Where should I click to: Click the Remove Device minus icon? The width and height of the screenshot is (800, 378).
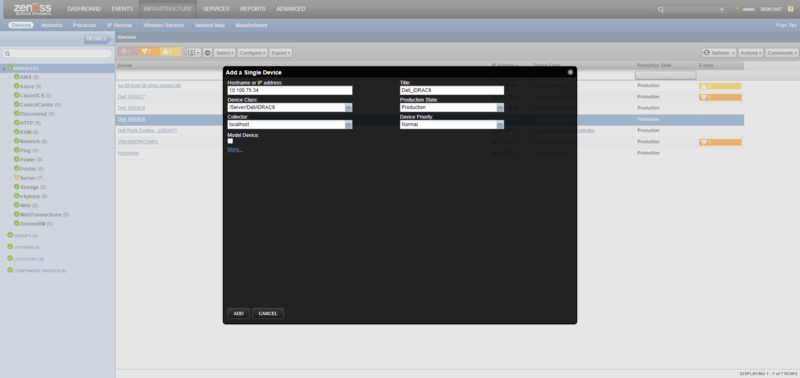[x=208, y=53]
